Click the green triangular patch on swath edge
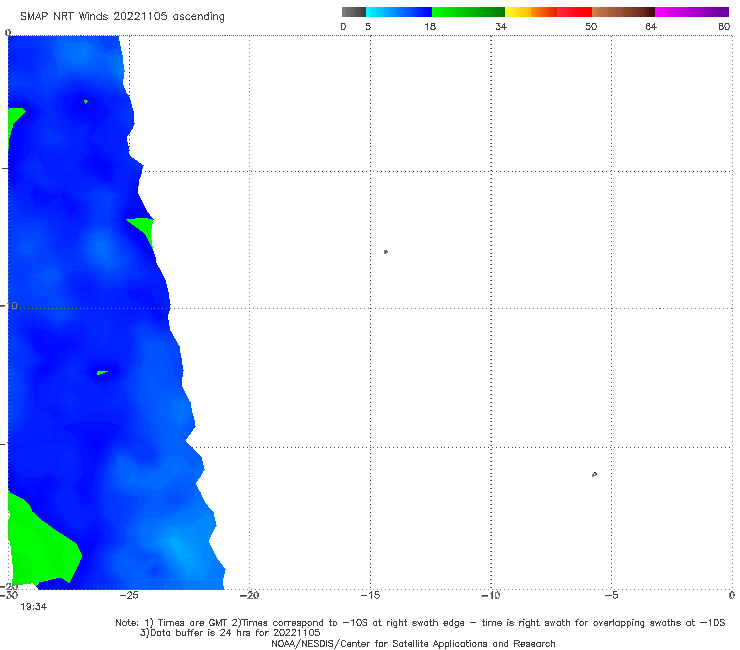Image resolution: width=740 pixels, height=650 pixels. pos(143,229)
